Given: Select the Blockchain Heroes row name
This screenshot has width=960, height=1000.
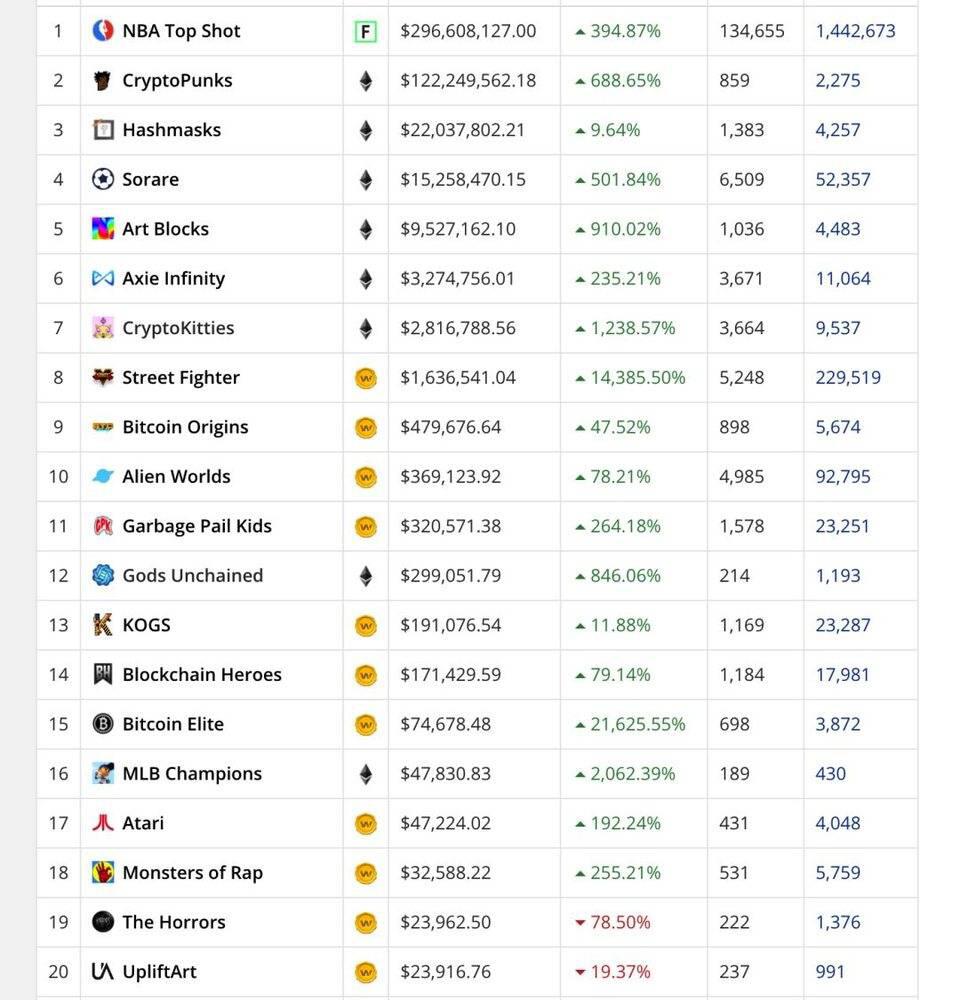Looking at the screenshot, I should point(202,675).
